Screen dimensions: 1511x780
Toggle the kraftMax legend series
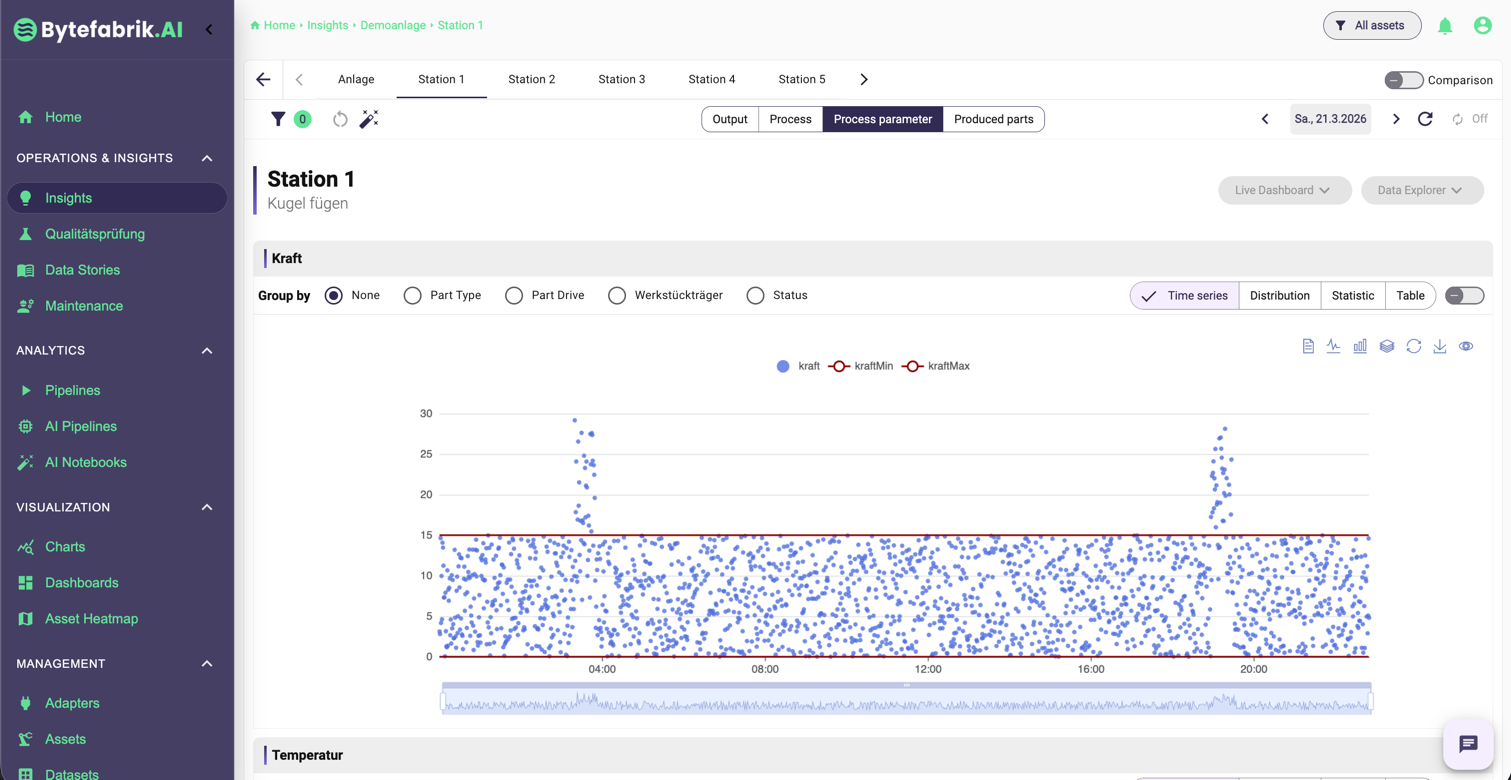(937, 366)
